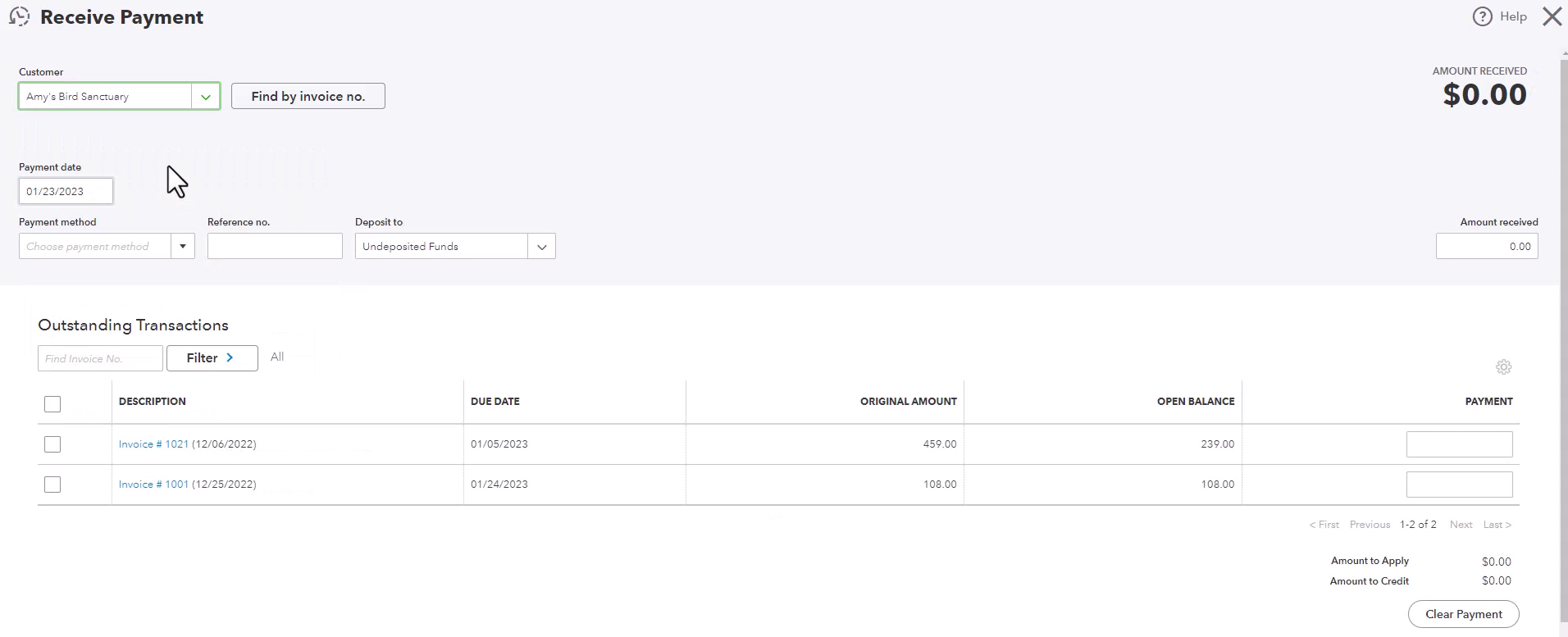Click Find by invoice no. button
Screen dimensions: 1568x637
(308, 96)
